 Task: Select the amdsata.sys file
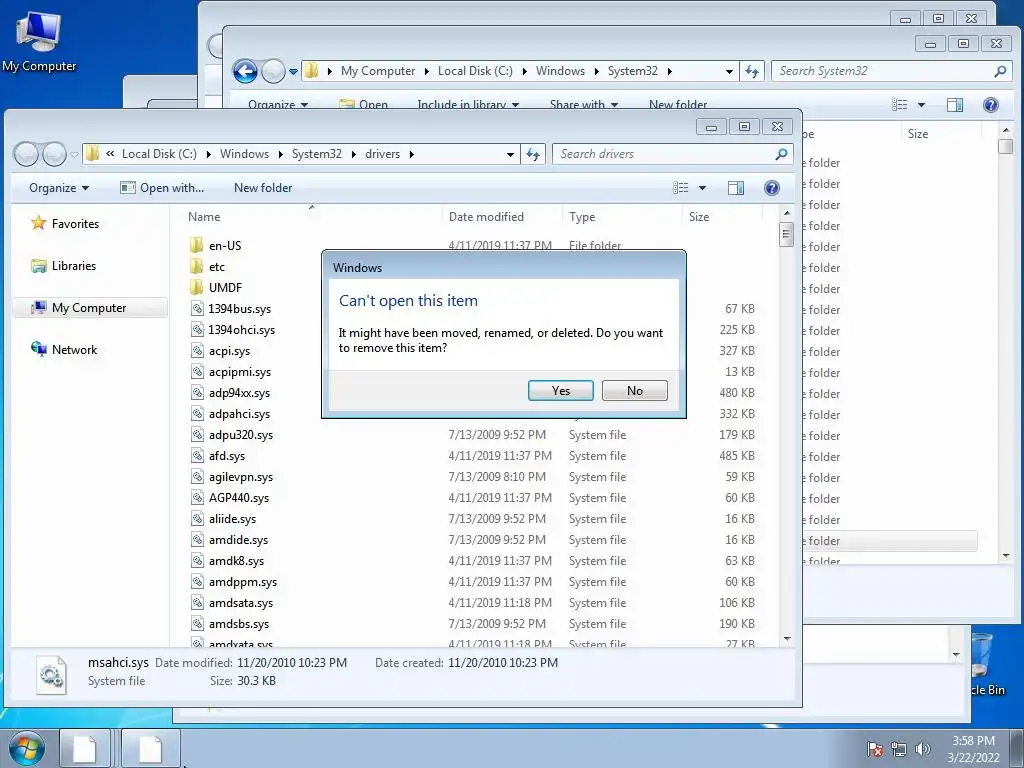point(241,603)
